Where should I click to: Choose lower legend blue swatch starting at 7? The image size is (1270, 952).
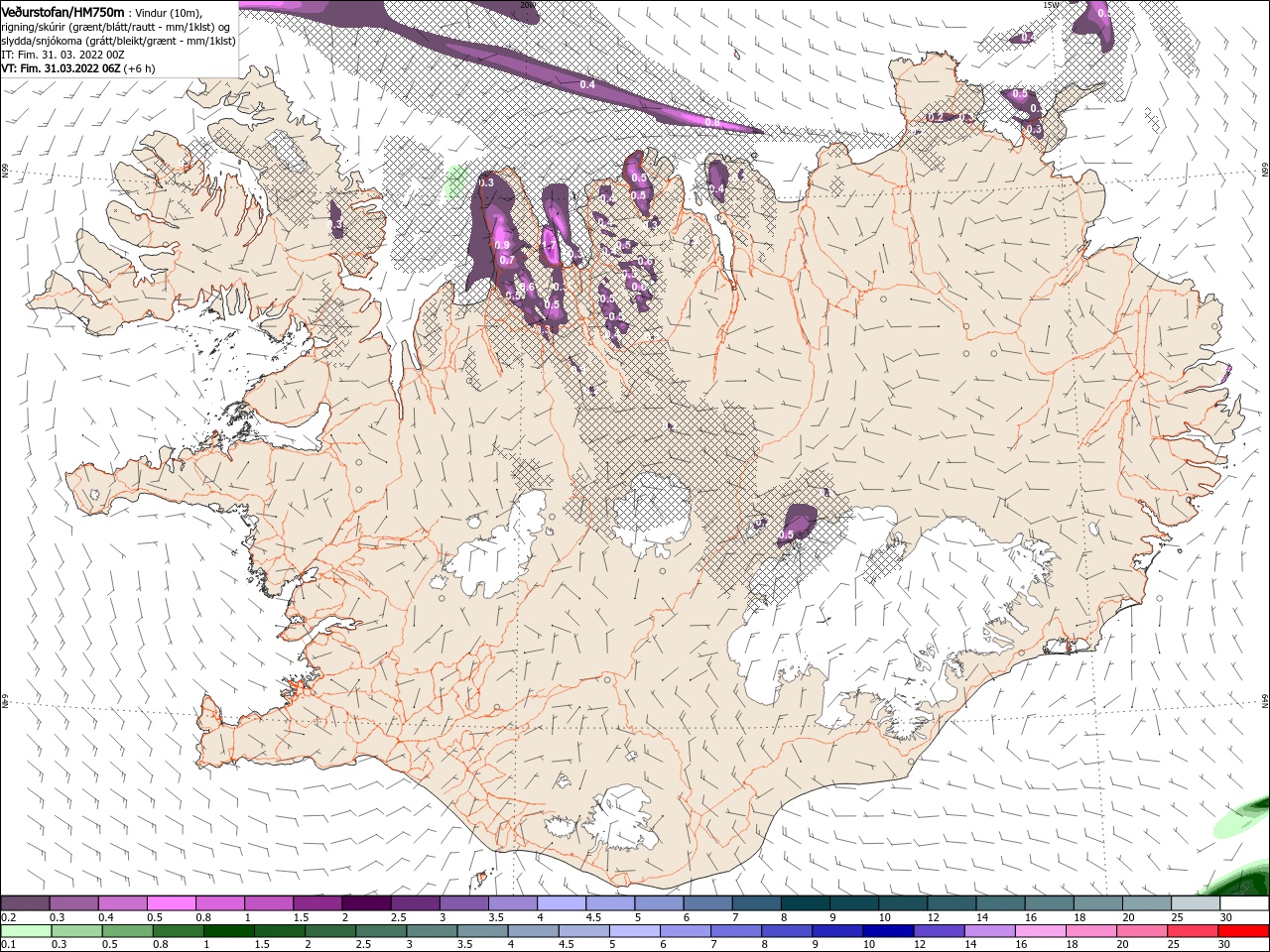click(x=735, y=931)
